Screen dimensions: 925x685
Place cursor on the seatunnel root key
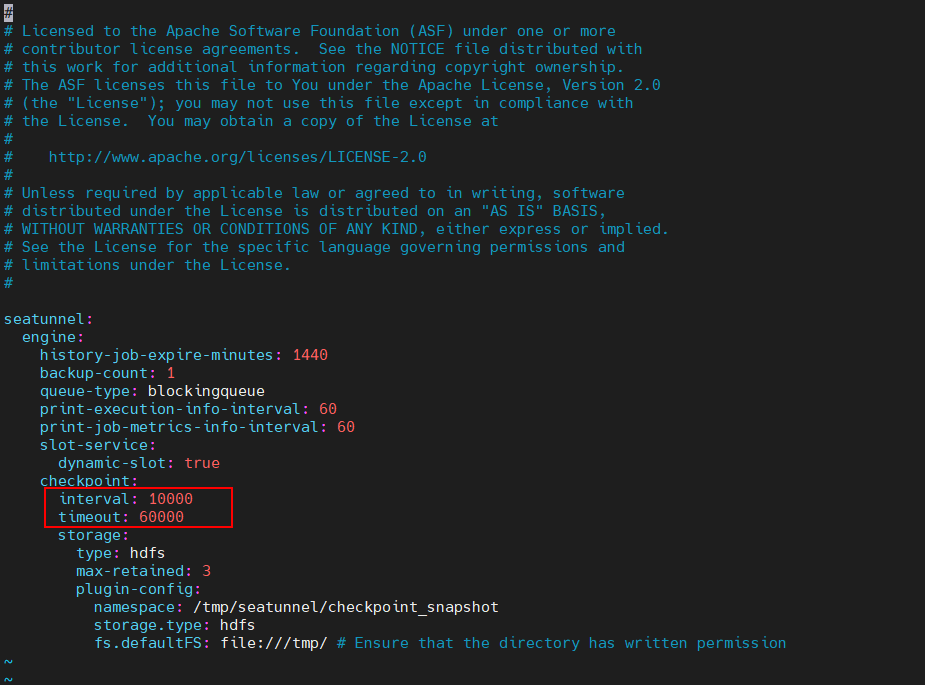pyautogui.click(x=45, y=319)
